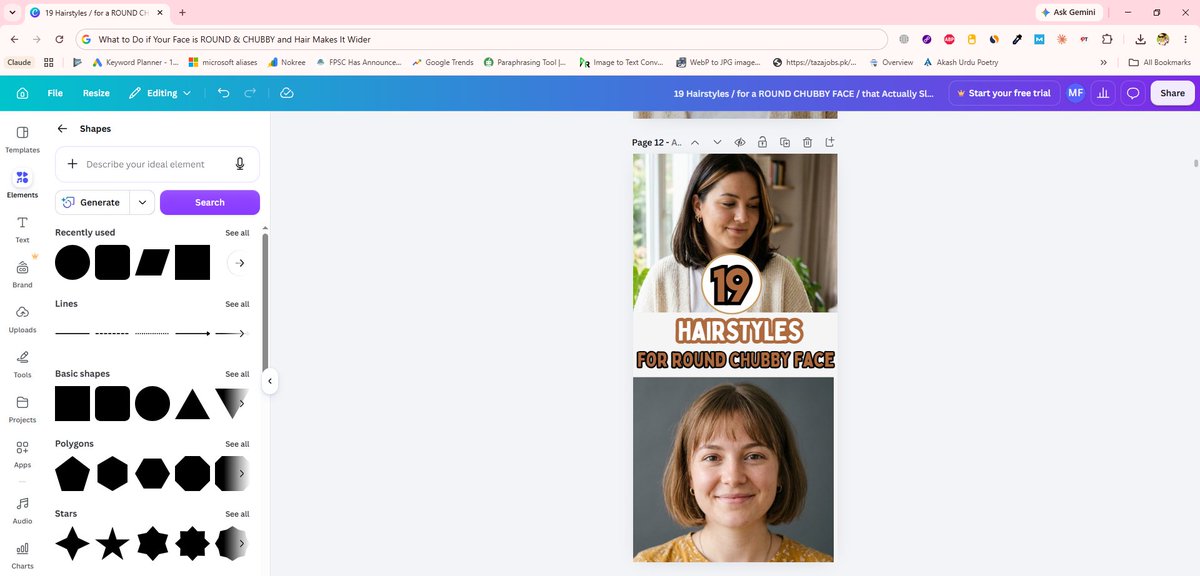Open the Resize menu
This screenshot has width=1200, height=576.
pyautogui.click(x=96, y=93)
